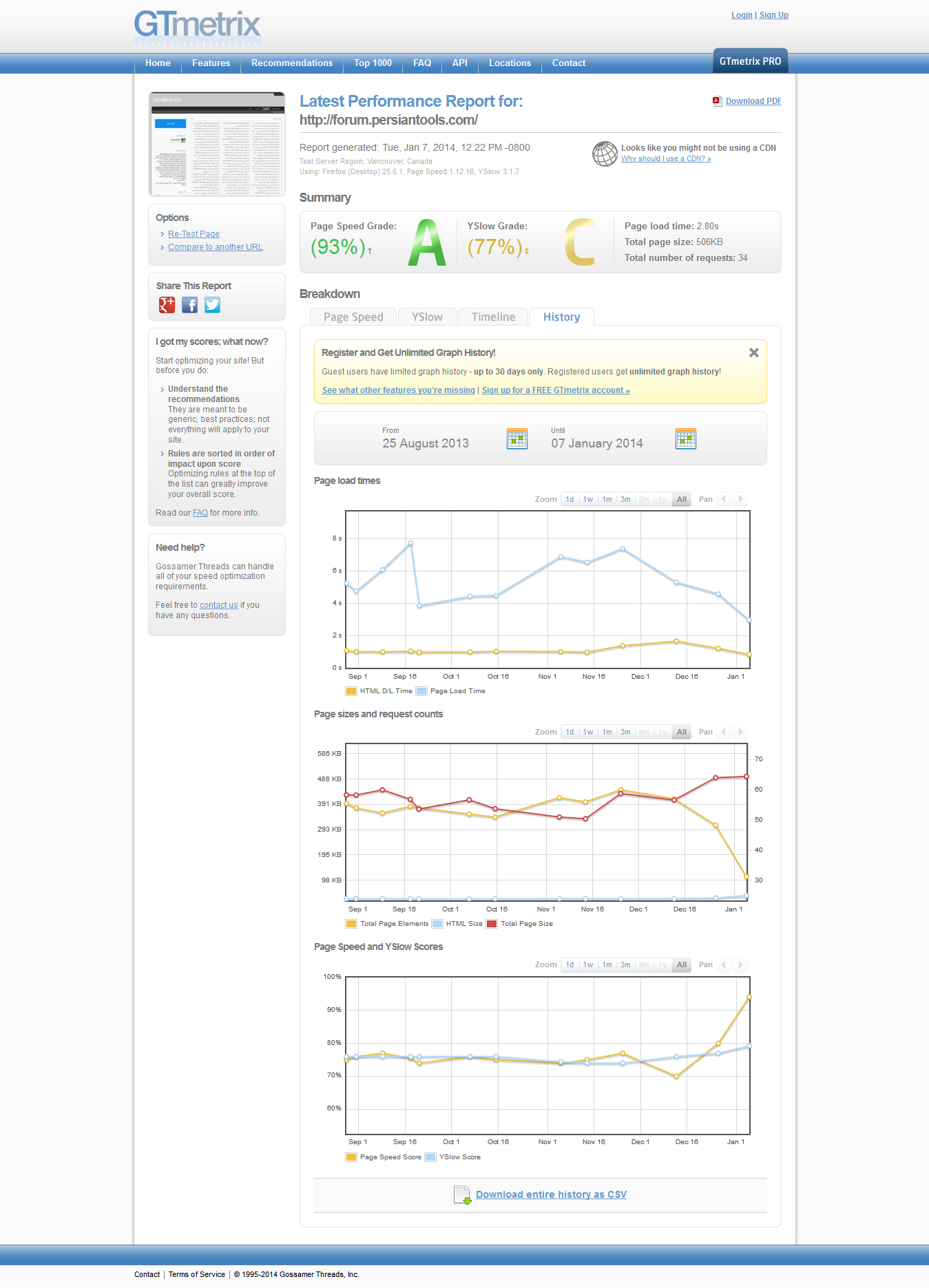The width and height of the screenshot is (929, 1288).
Task: Click the HTML Size legend swatch
Action: [x=437, y=924]
